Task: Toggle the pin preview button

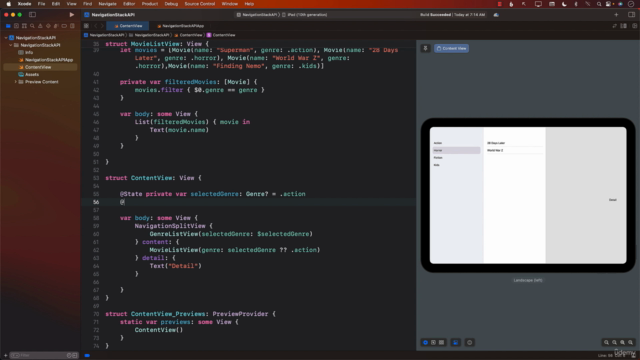Action: click(425, 48)
